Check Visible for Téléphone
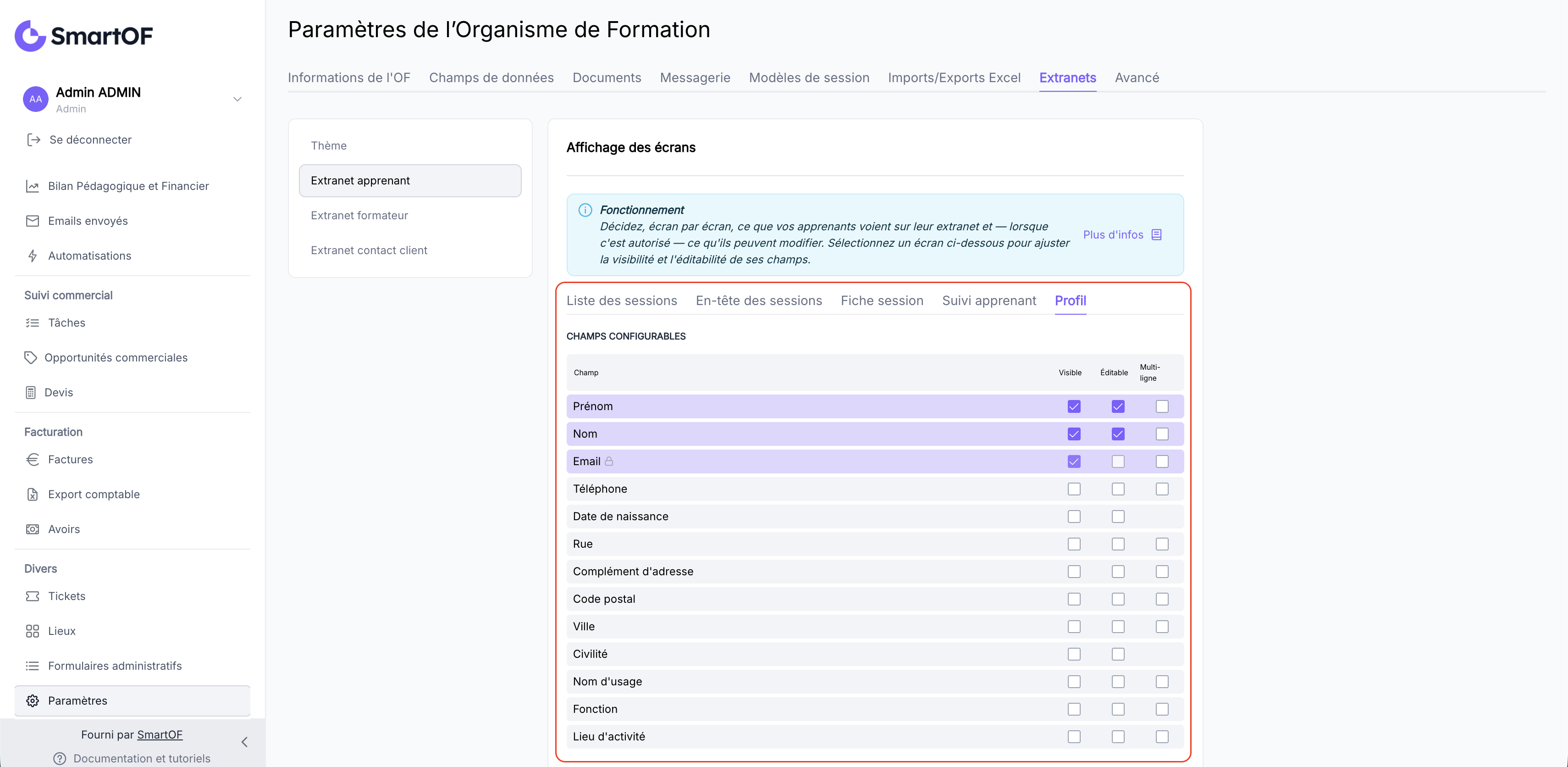Viewport: 1568px width, 767px height. pos(1074,489)
